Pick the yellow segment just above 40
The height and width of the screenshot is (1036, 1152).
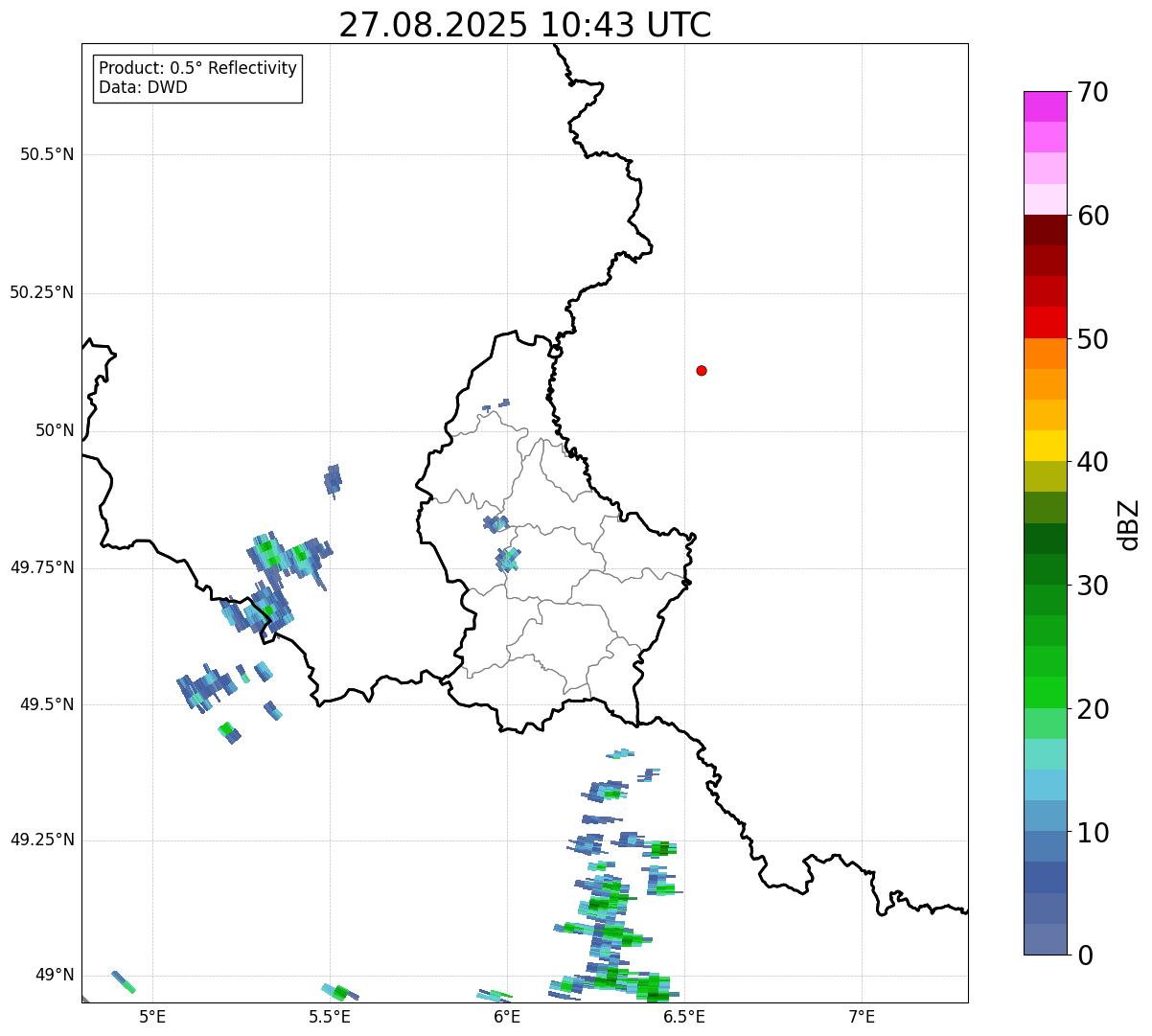pos(1045,446)
